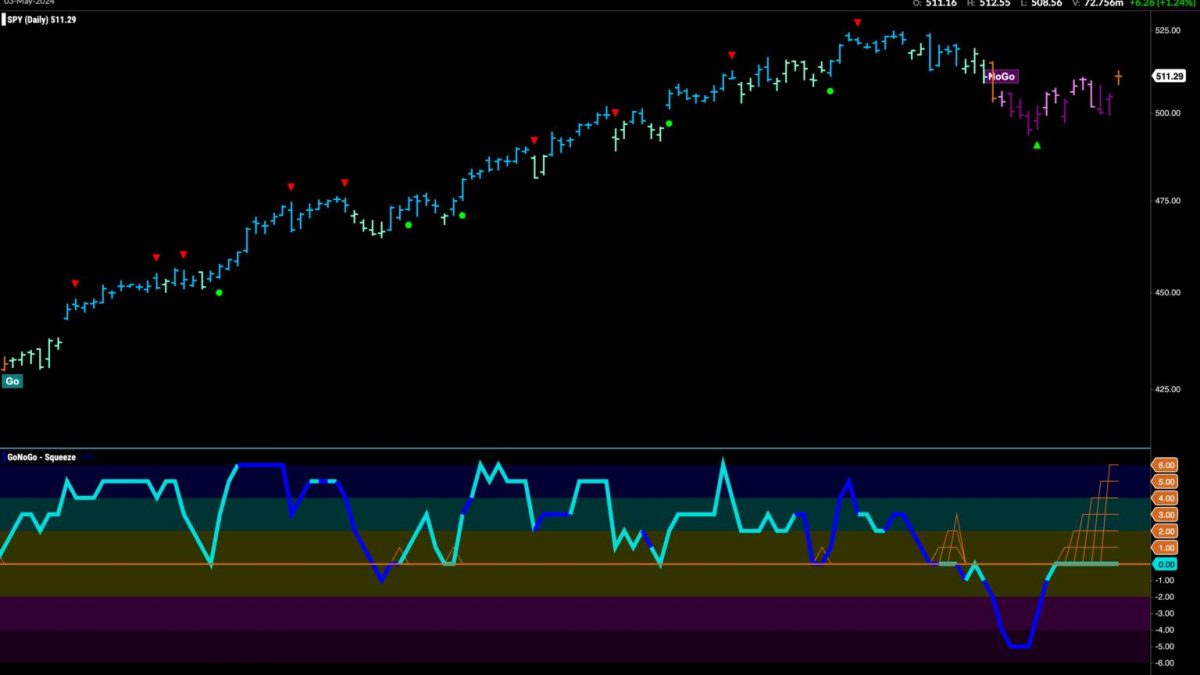
Task: Click the 475.00 price axis label
Action: pyautogui.click(x=1167, y=202)
